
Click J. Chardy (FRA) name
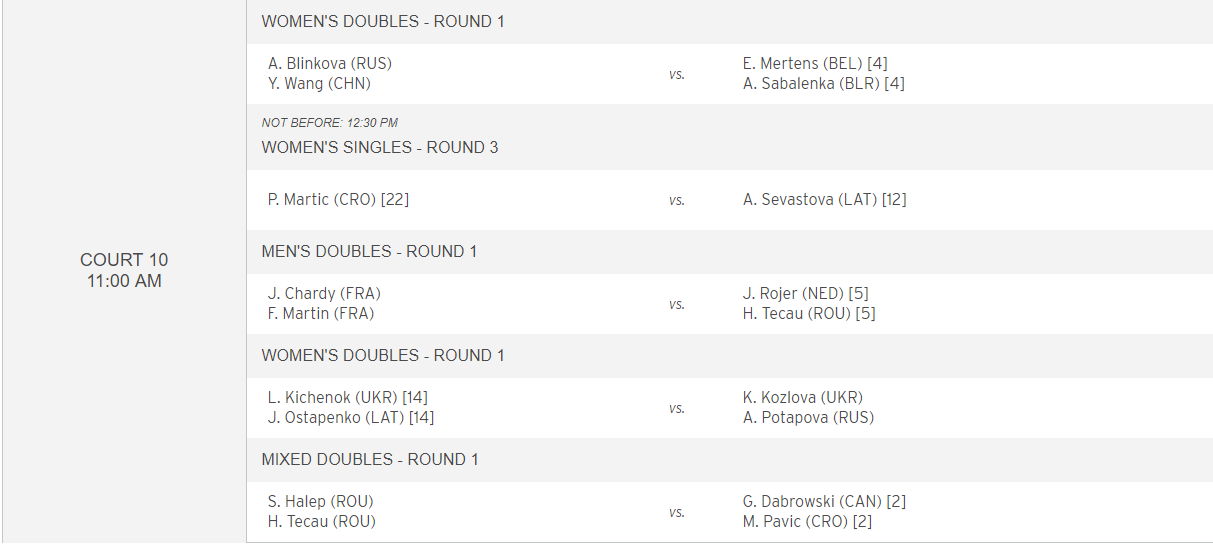coord(324,293)
